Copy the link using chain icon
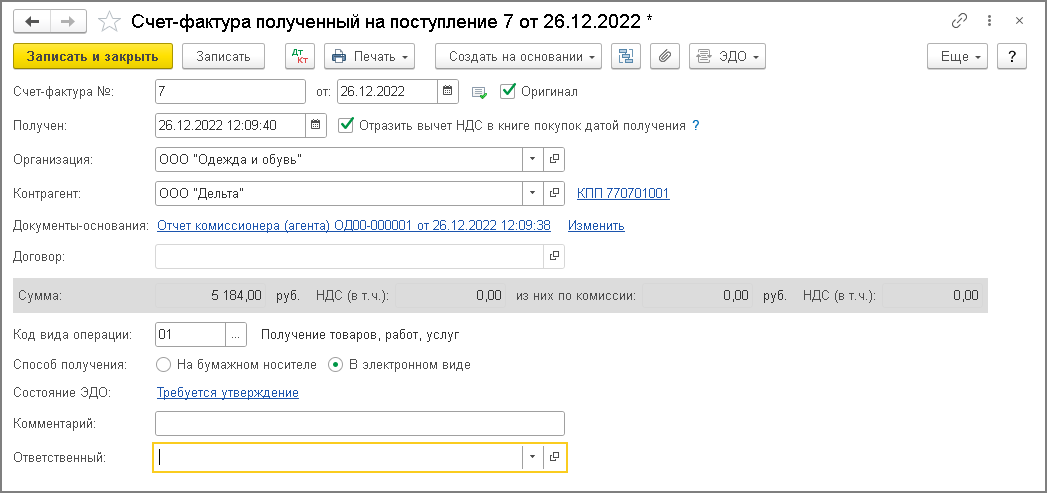 tap(961, 21)
